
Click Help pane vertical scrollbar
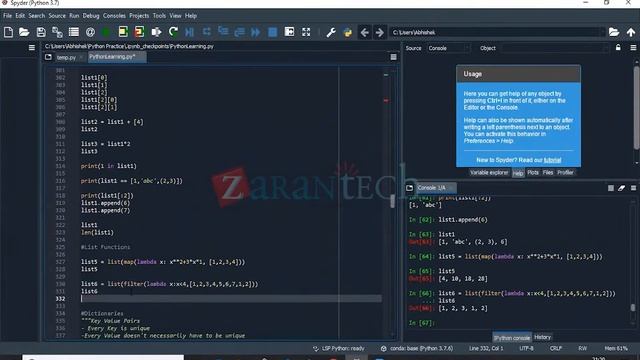(x=636, y=107)
